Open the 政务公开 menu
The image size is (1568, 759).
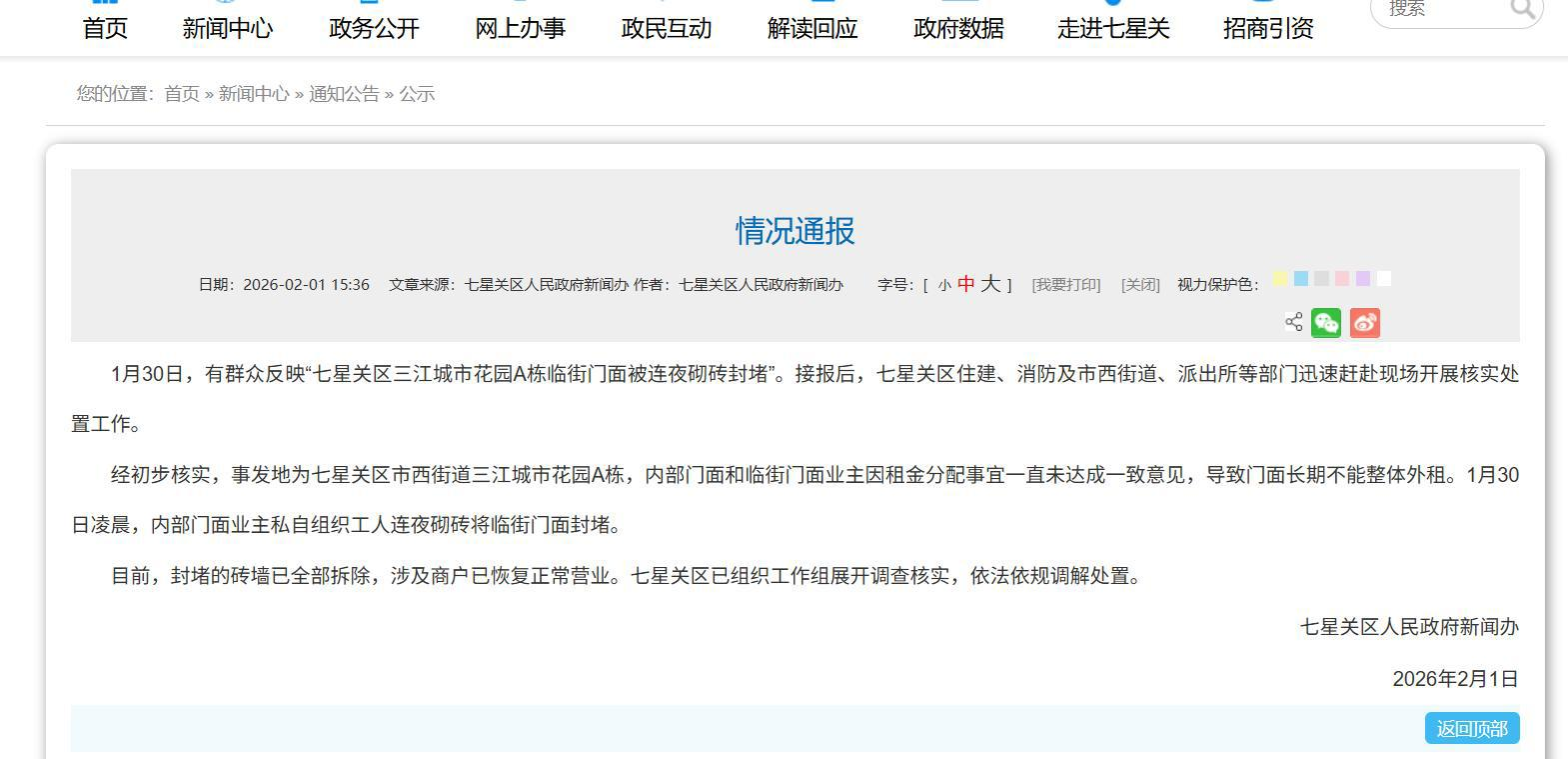click(x=374, y=29)
